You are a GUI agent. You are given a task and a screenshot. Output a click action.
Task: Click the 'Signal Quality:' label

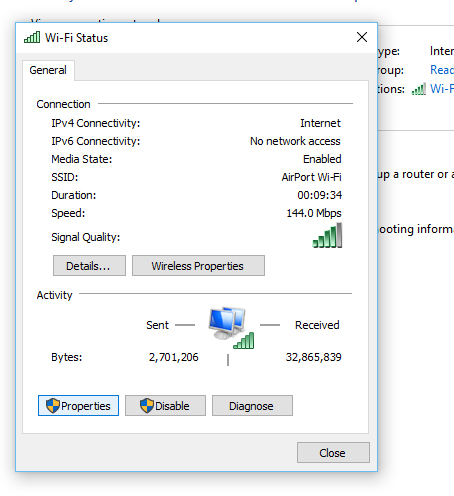(x=86, y=237)
